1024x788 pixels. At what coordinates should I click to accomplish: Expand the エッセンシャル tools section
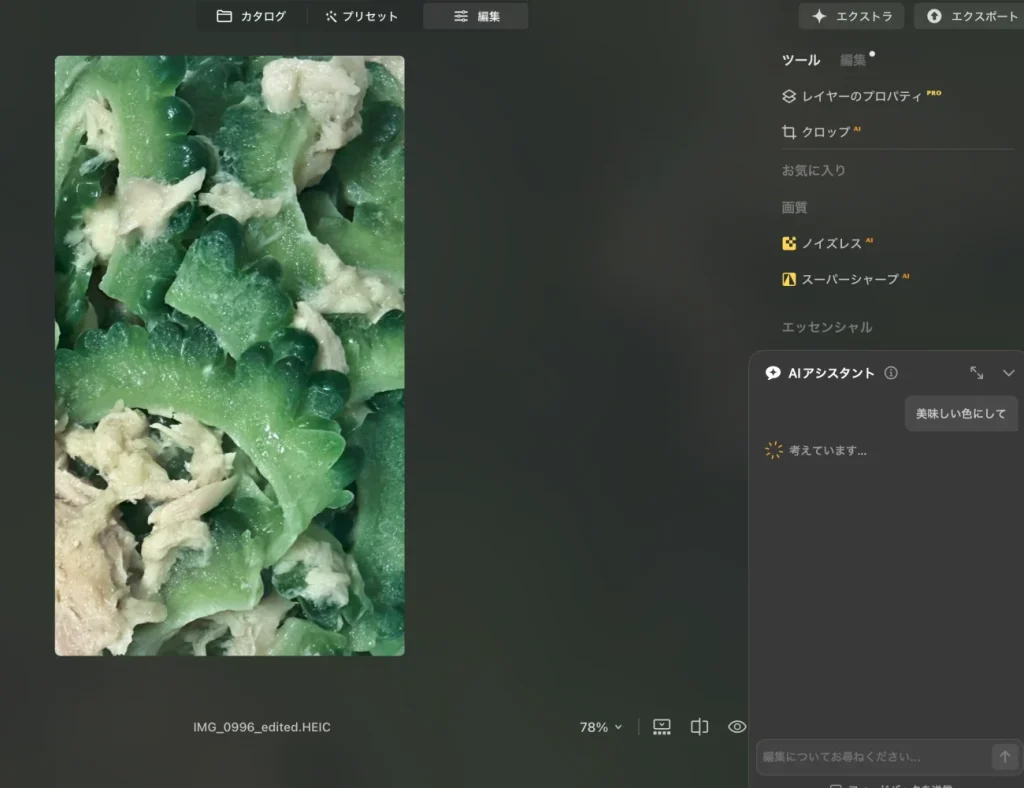pyautogui.click(x=826, y=327)
